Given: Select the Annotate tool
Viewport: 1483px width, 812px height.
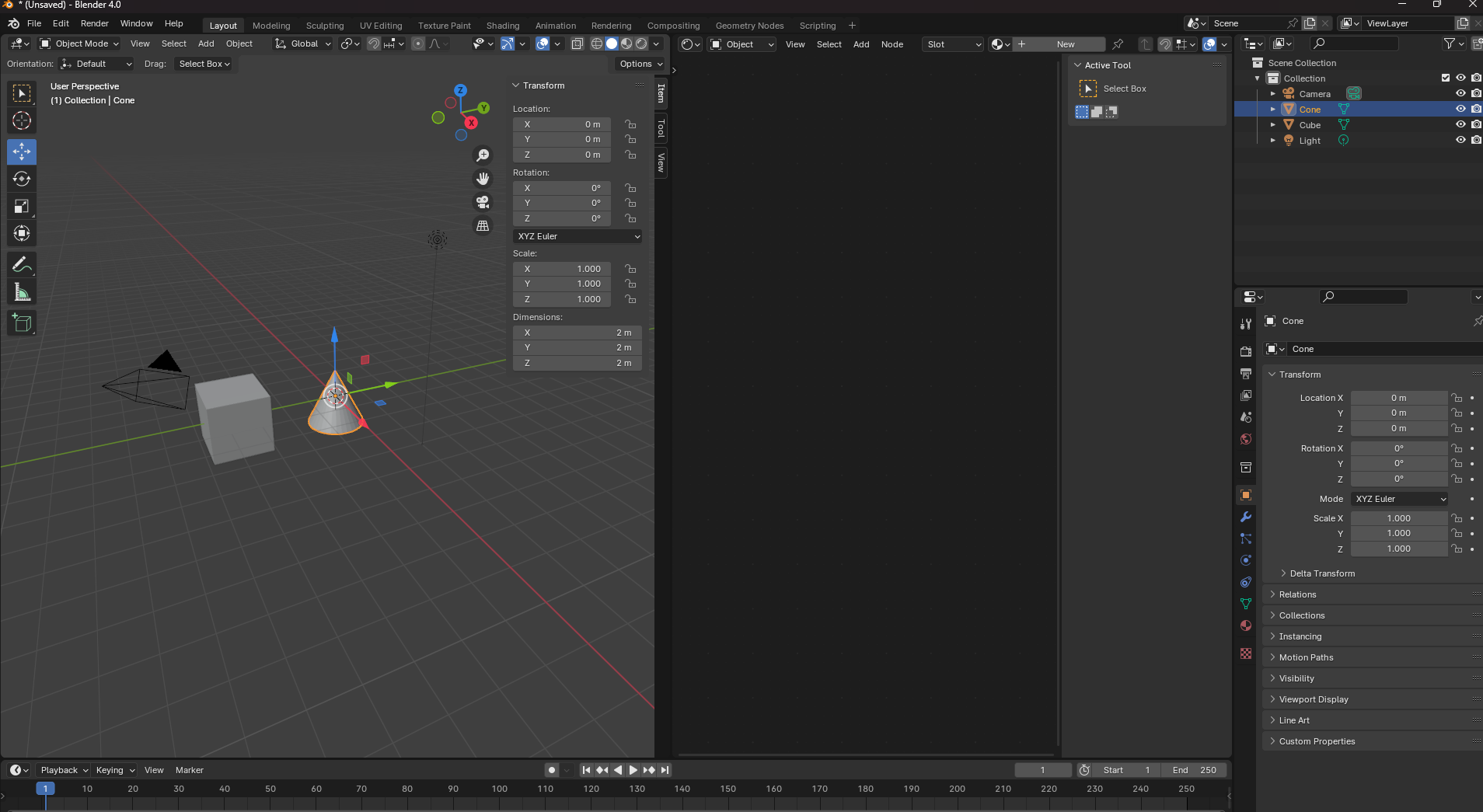Looking at the screenshot, I should click(22, 265).
